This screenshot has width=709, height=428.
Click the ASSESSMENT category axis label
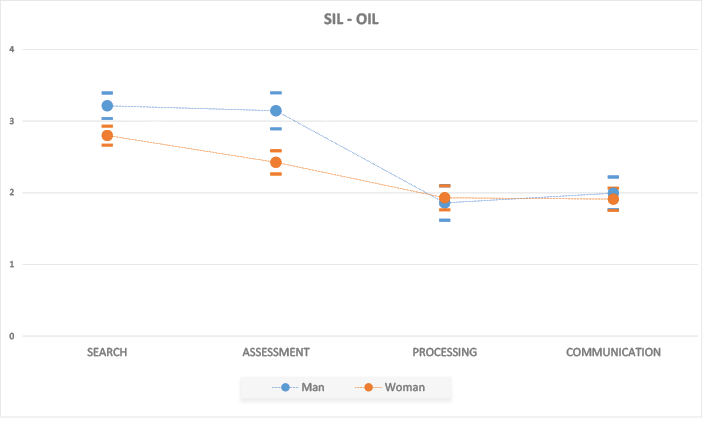pos(276,352)
